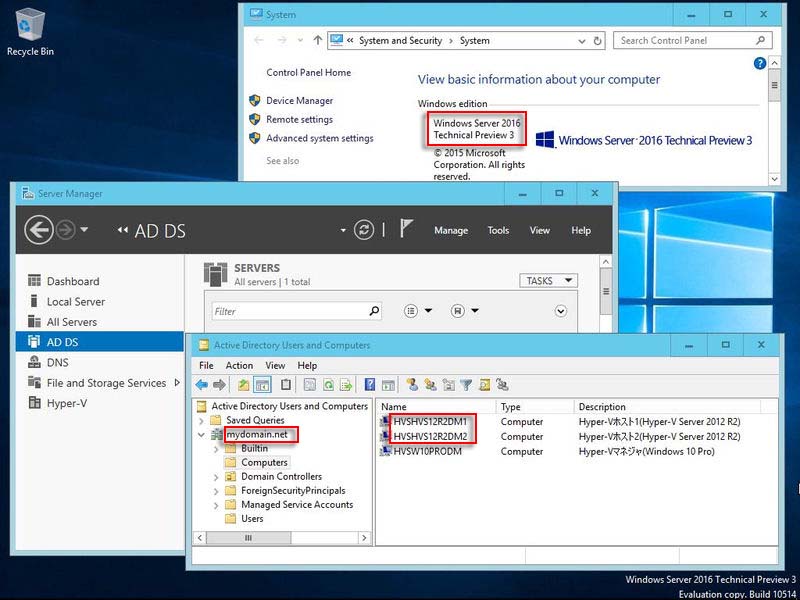Open Action menu in Active Directory window

click(x=239, y=365)
